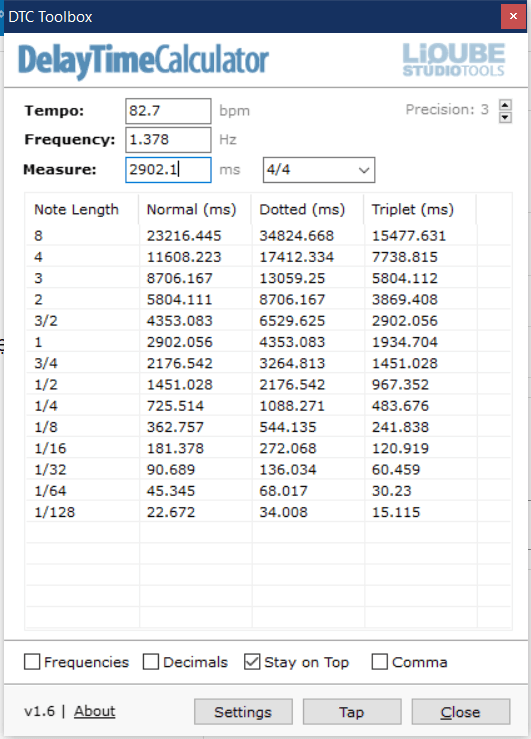Select the normal value 5804.111

[x=179, y=299]
